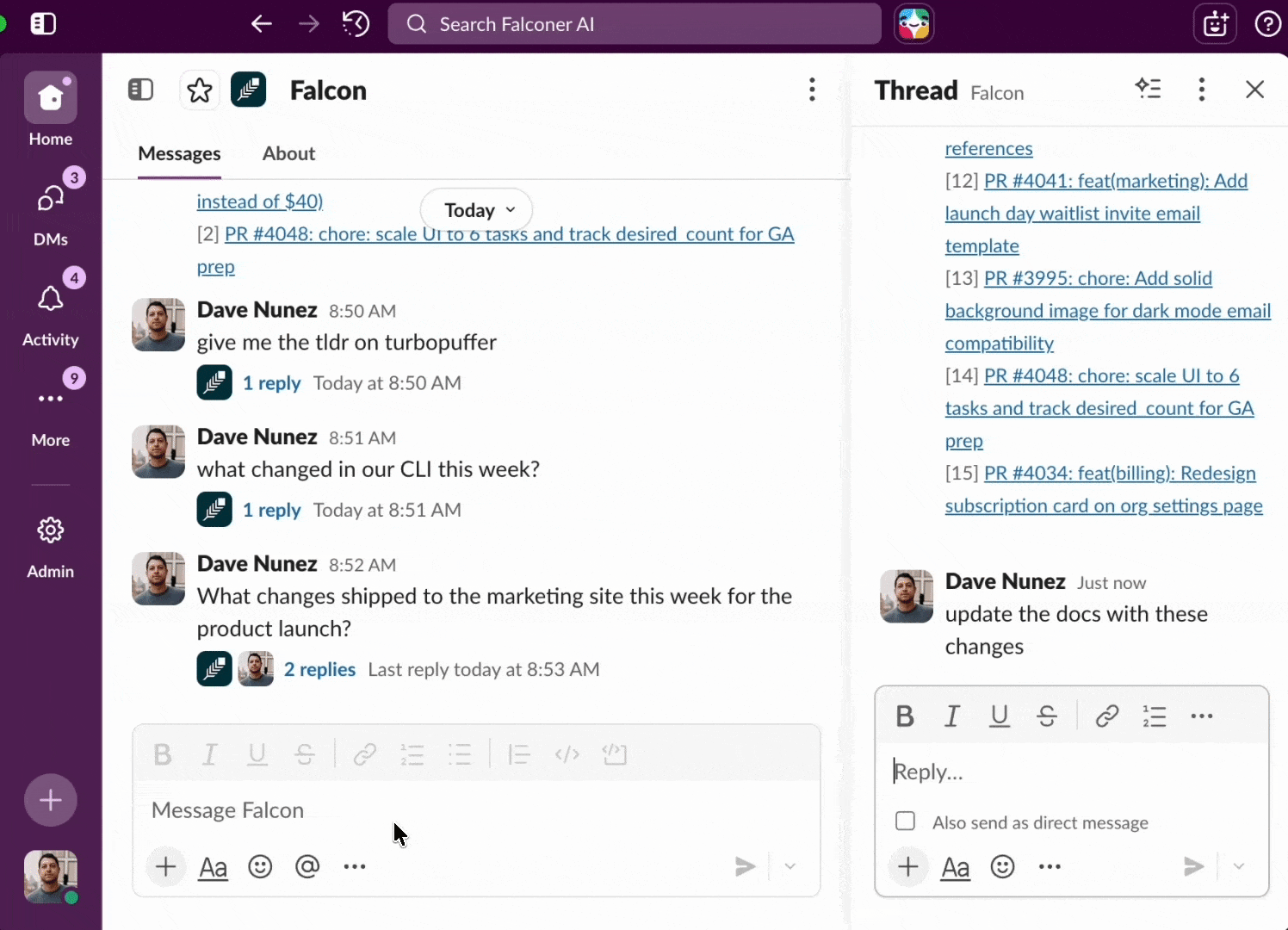The image size is (1288, 930).
Task: Click the Search Falconer AI field
Action: click(x=635, y=24)
